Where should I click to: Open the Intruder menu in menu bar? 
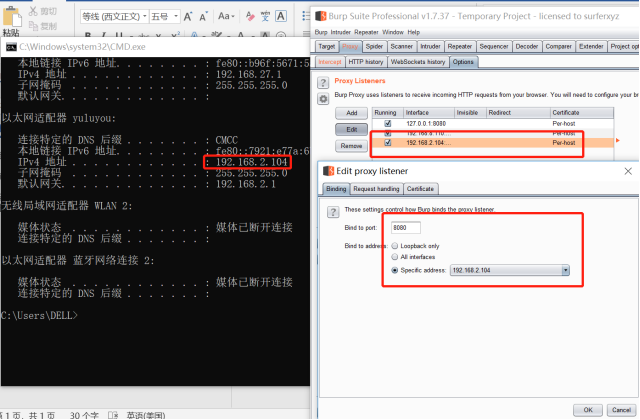(340, 32)
